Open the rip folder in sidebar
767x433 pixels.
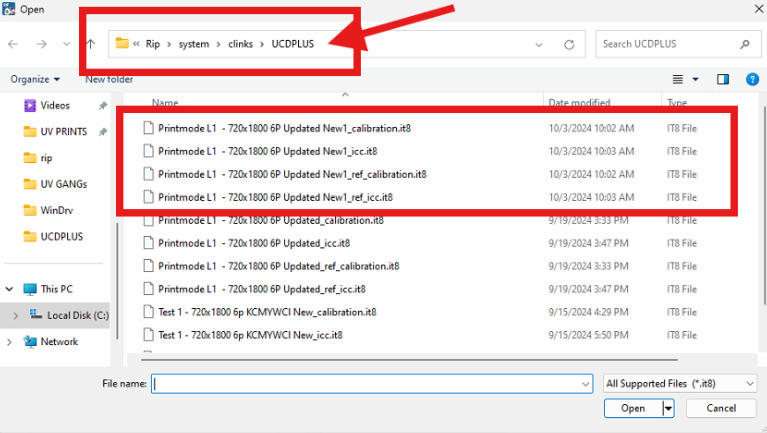[46, 158]
